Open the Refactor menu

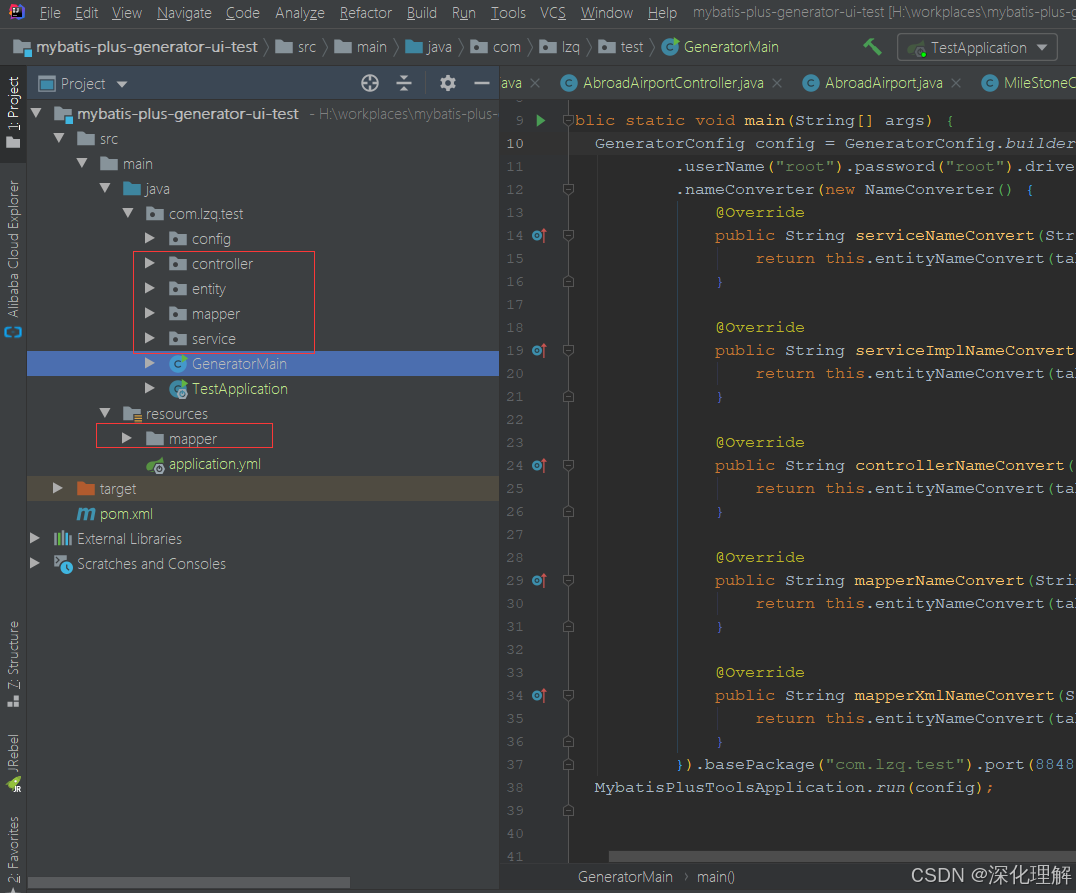point(365,13)
